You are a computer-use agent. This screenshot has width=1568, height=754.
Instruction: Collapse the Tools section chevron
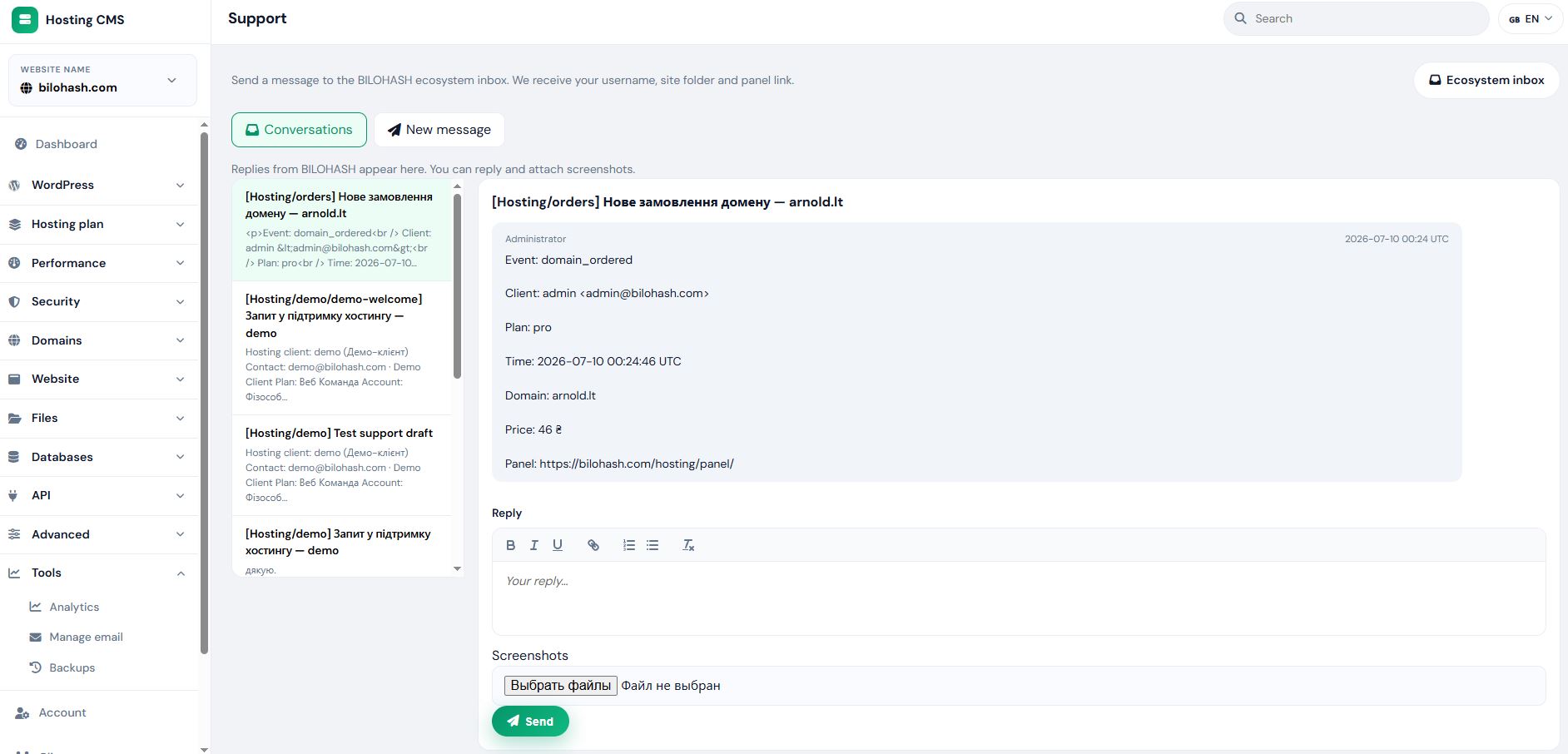click(x=180, y=573)
